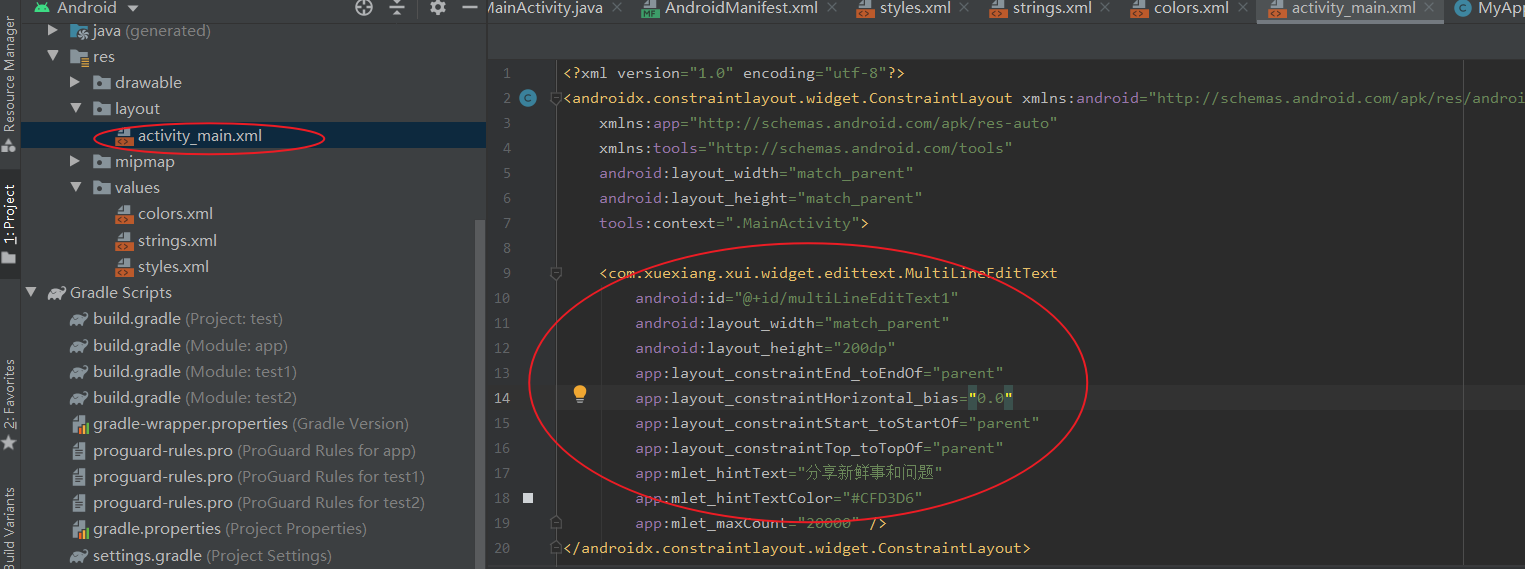Screen dimensions: 1525x569
Task: Switch to the strings.xml editor tab
Action: coord(1051,8)
